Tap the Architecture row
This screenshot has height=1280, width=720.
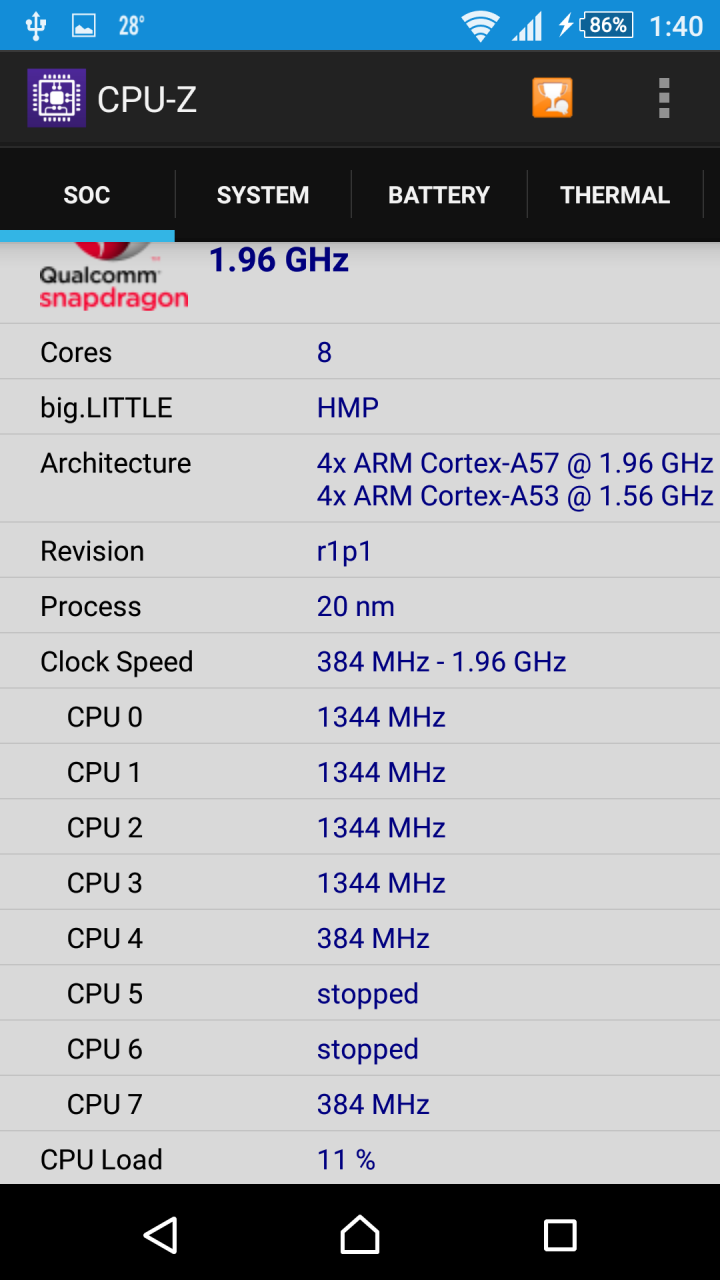[360, 478]
